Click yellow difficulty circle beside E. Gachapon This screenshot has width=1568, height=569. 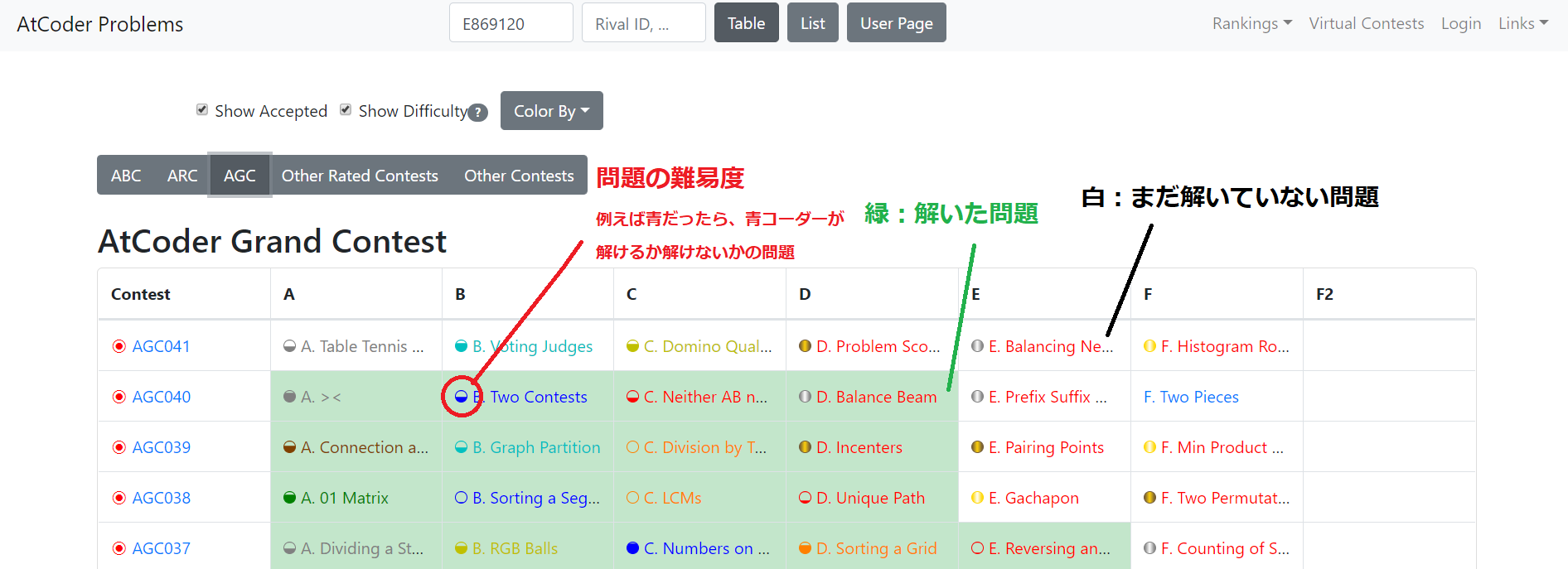coord(977,498)
